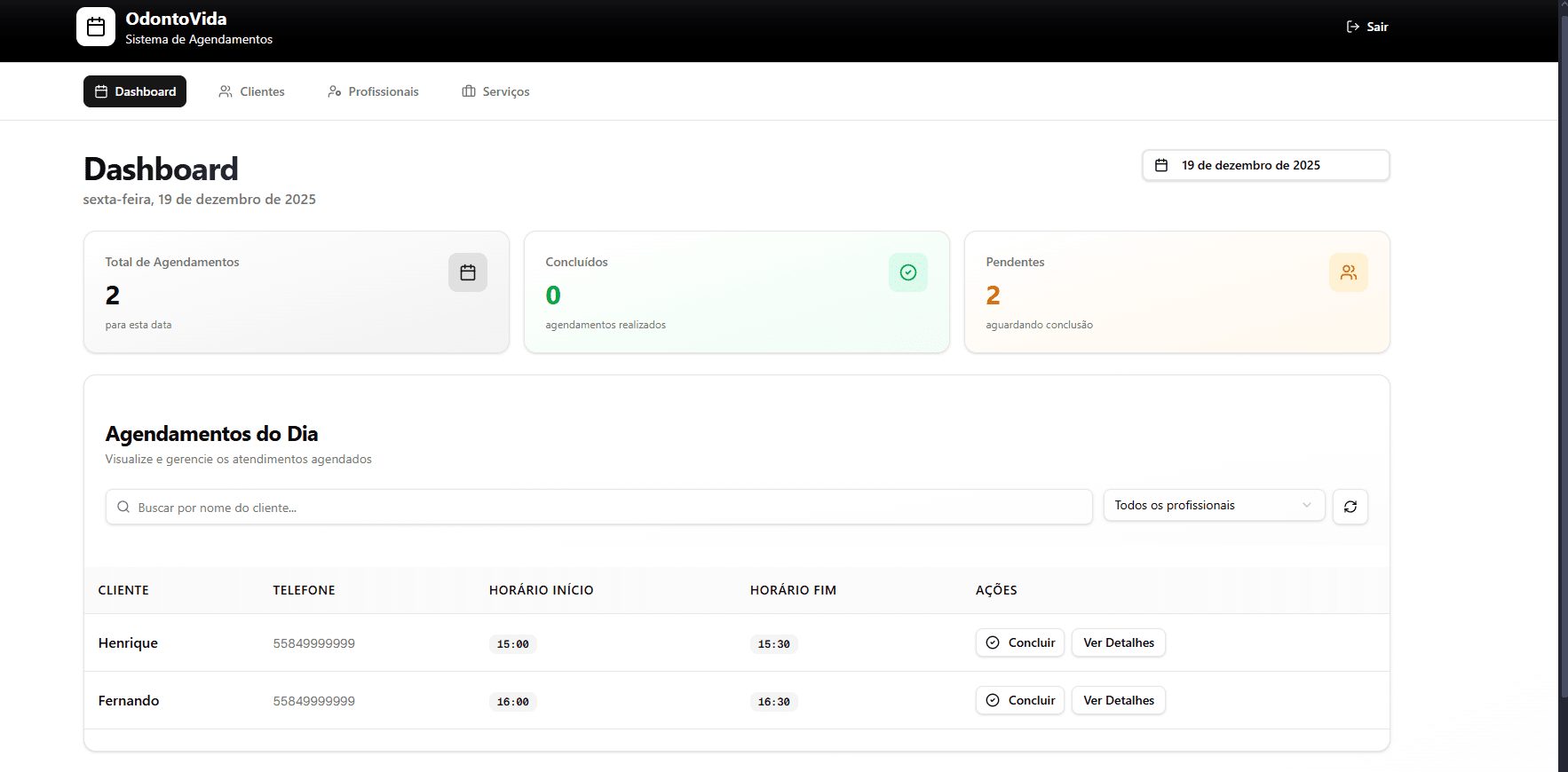1568x772 pixels.
Task: Go to the Profissionais tab
Action: (373, 91)
